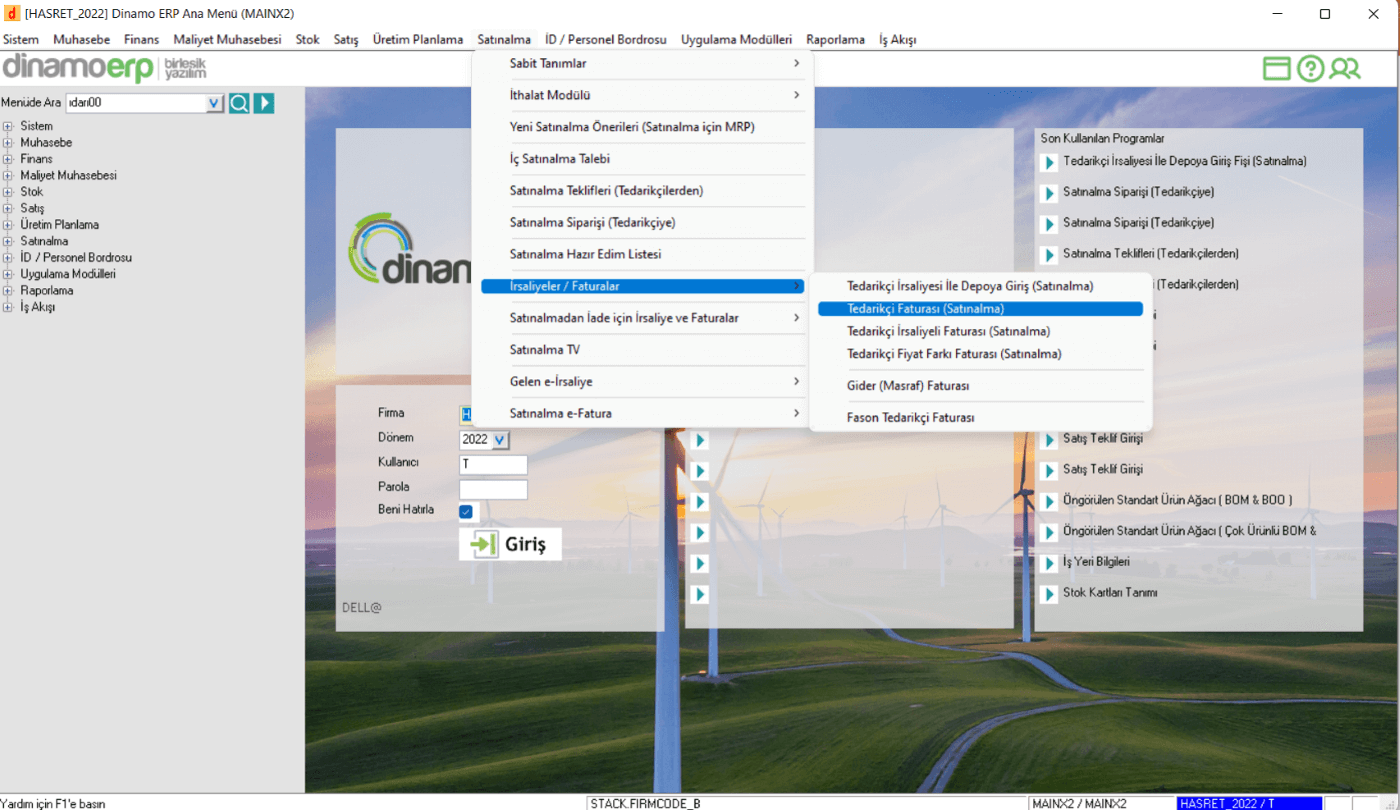Choose Satınalma Hazır Edim Listesi
1400x810 pixels.
[x=643, y=255]
